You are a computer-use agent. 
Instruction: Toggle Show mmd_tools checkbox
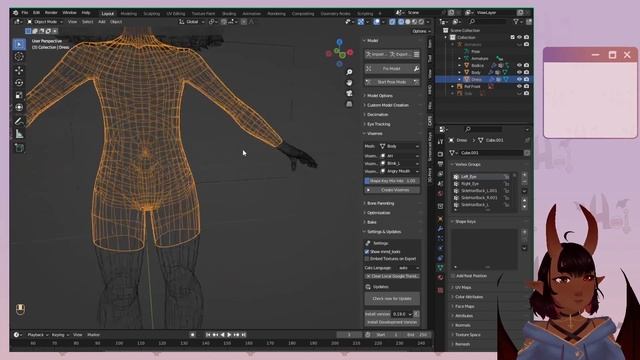point(367,252)
